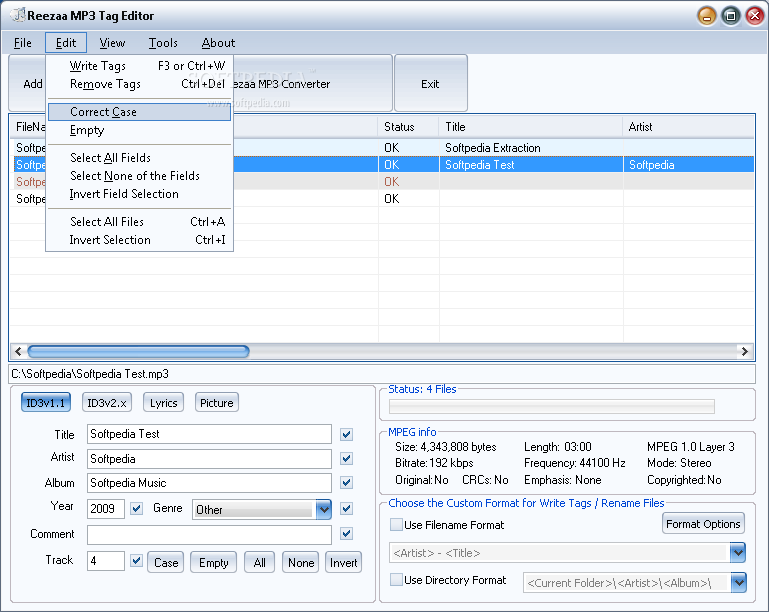
Task: Open the Tools menu
Action: 163,43
